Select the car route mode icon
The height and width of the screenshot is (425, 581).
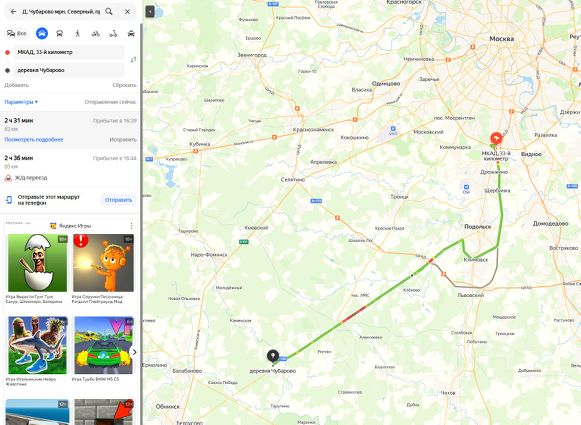click(42, 33)
